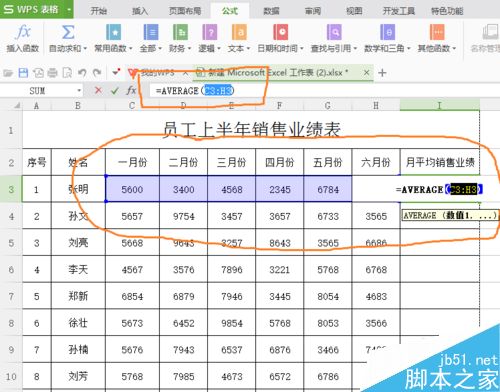Image resolution: width=500 pixels, height=392 pixels.
Task: Open the common functions star icon
Action: pos(114,32)
